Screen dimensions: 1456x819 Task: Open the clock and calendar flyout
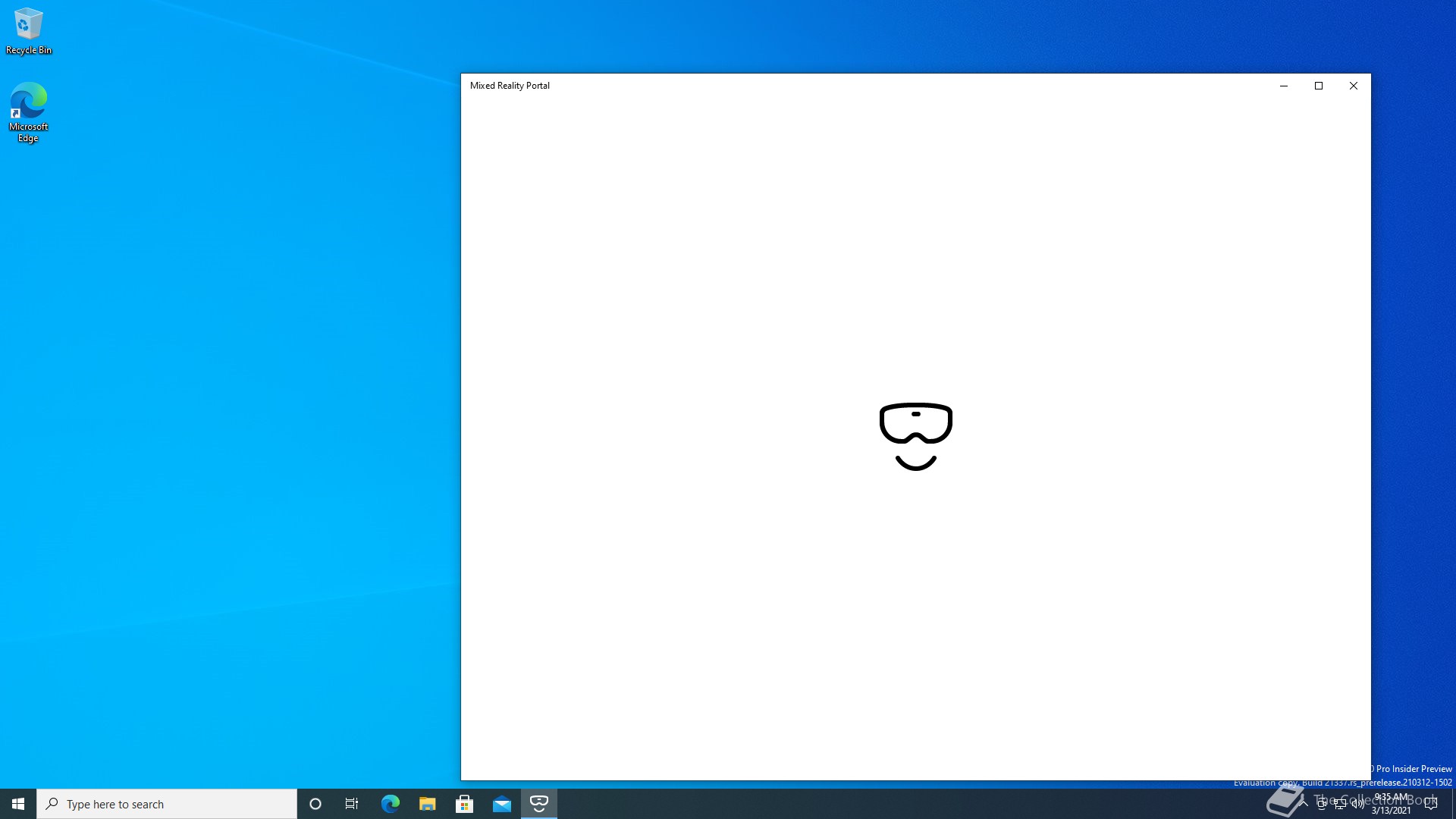click(1391, 804)
